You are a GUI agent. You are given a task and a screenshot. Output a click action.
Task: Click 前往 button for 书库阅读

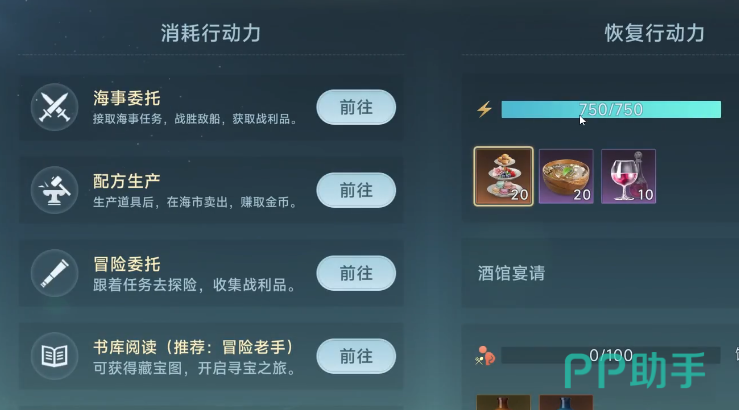click(x=356, y=356)
